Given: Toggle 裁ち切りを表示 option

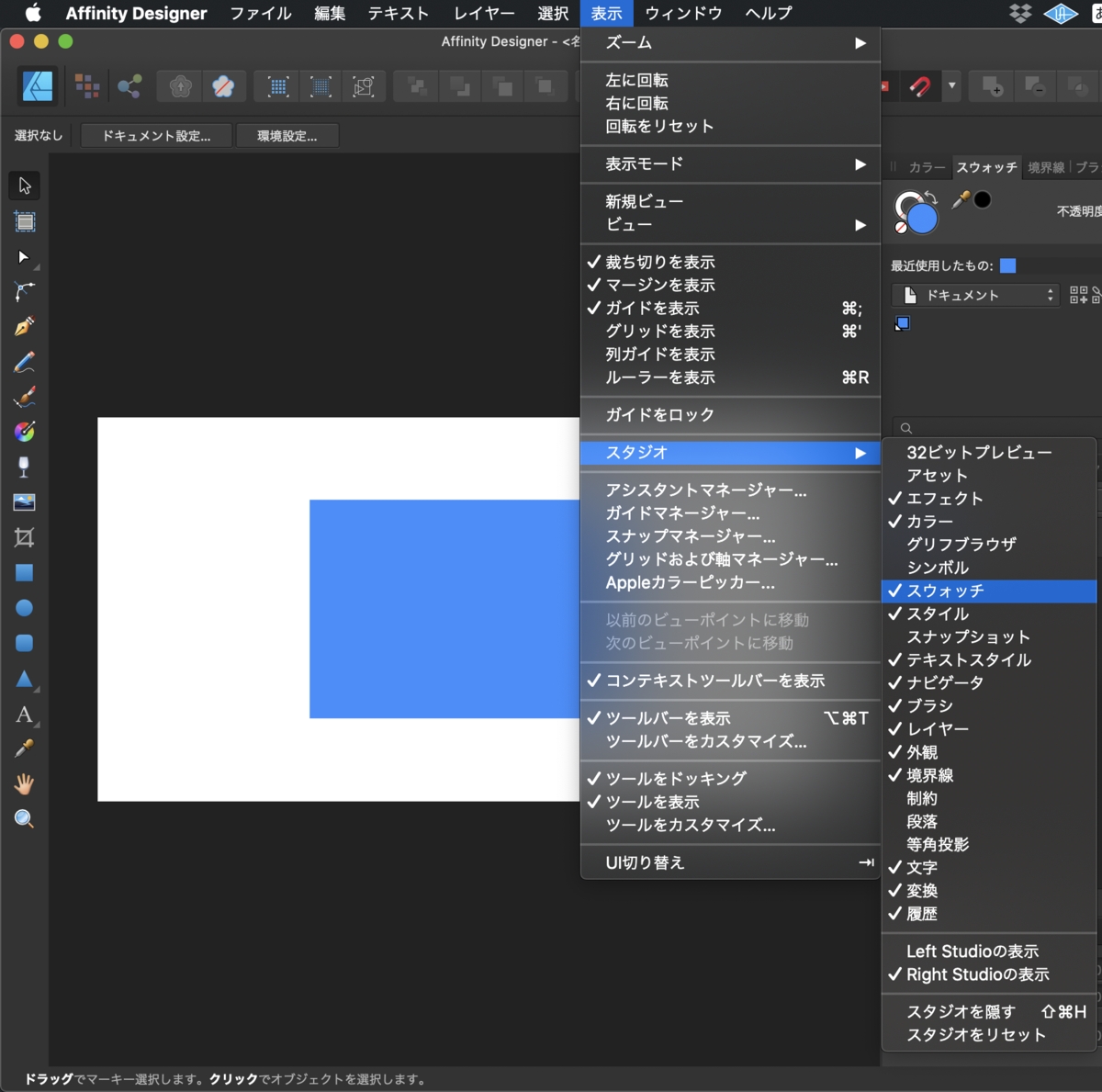Looking at the screenshot, I should [730, 263].
